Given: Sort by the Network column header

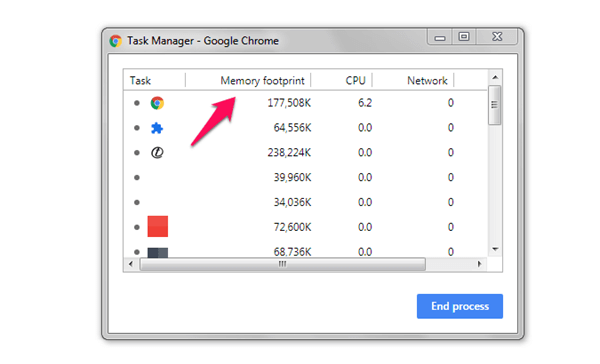Looking at the screenshot, I should click(x=427, y=81).
